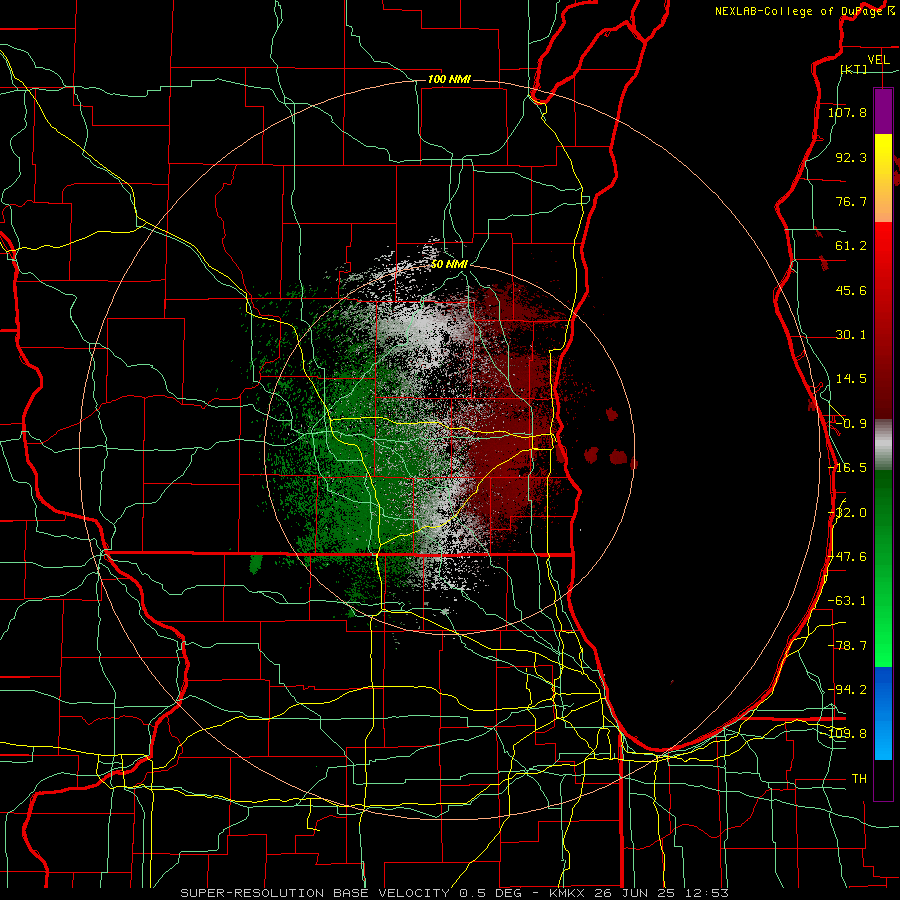The image size is (900, 900).
Task: Click the largest red echo over the lake
Action: [619, 457]
